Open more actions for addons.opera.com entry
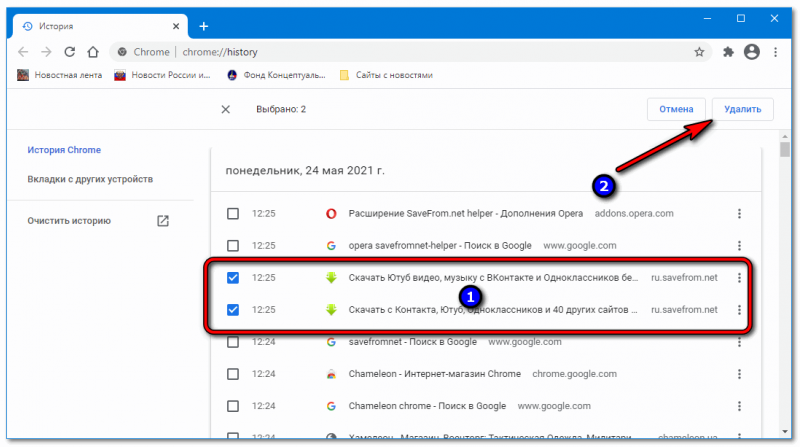800x447 pixels. pyautogui.click(x=739, y=214)
